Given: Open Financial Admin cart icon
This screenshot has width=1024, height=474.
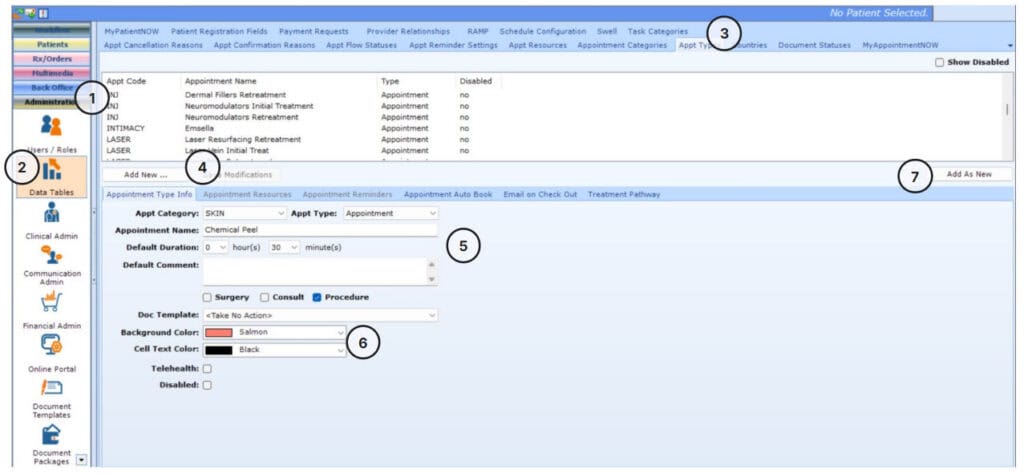Looking at the screenshot, I should point(51,302).
